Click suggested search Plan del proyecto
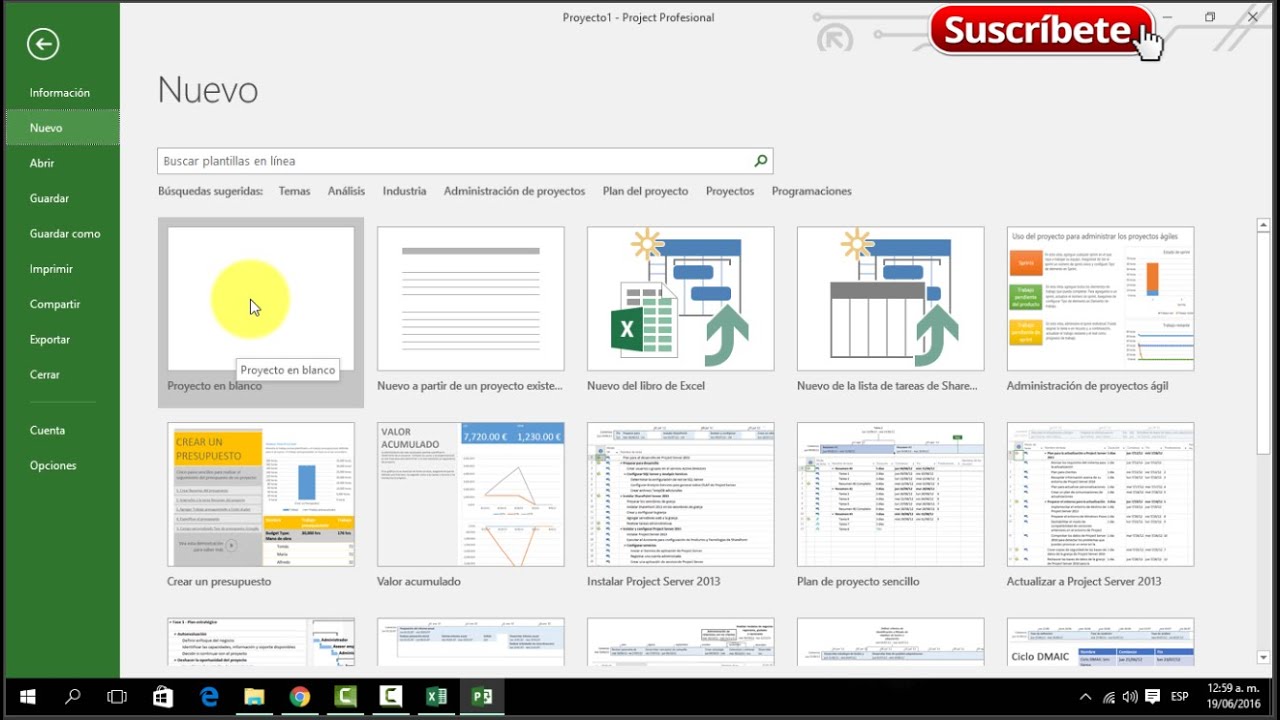Screen dimensions: 1280x720 click(645, 191)
